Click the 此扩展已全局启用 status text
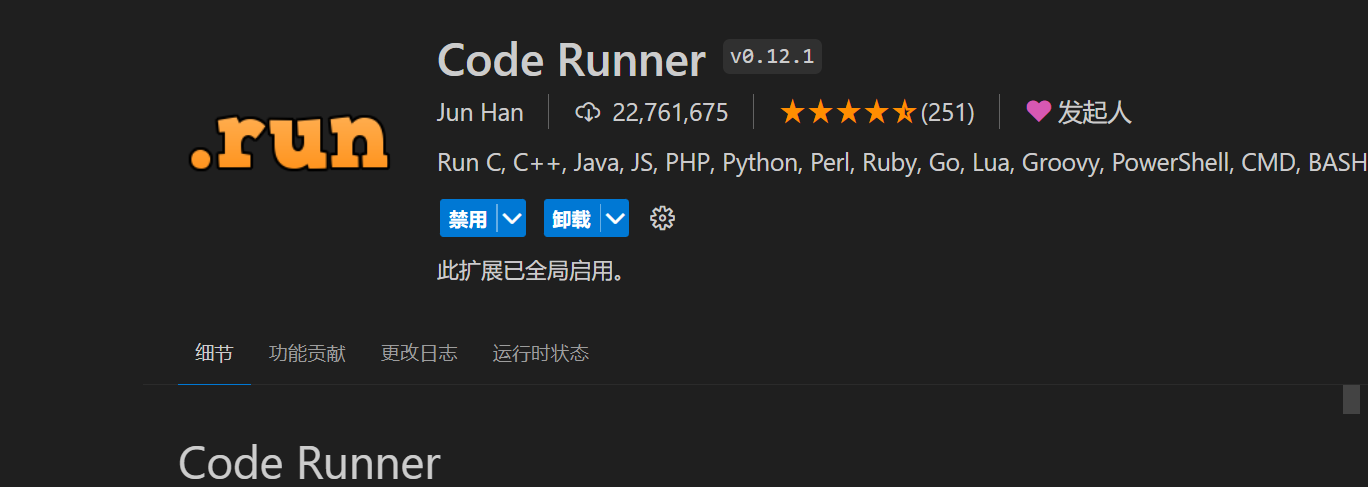This screenshot has width=1368, height=487. point(531,271)
